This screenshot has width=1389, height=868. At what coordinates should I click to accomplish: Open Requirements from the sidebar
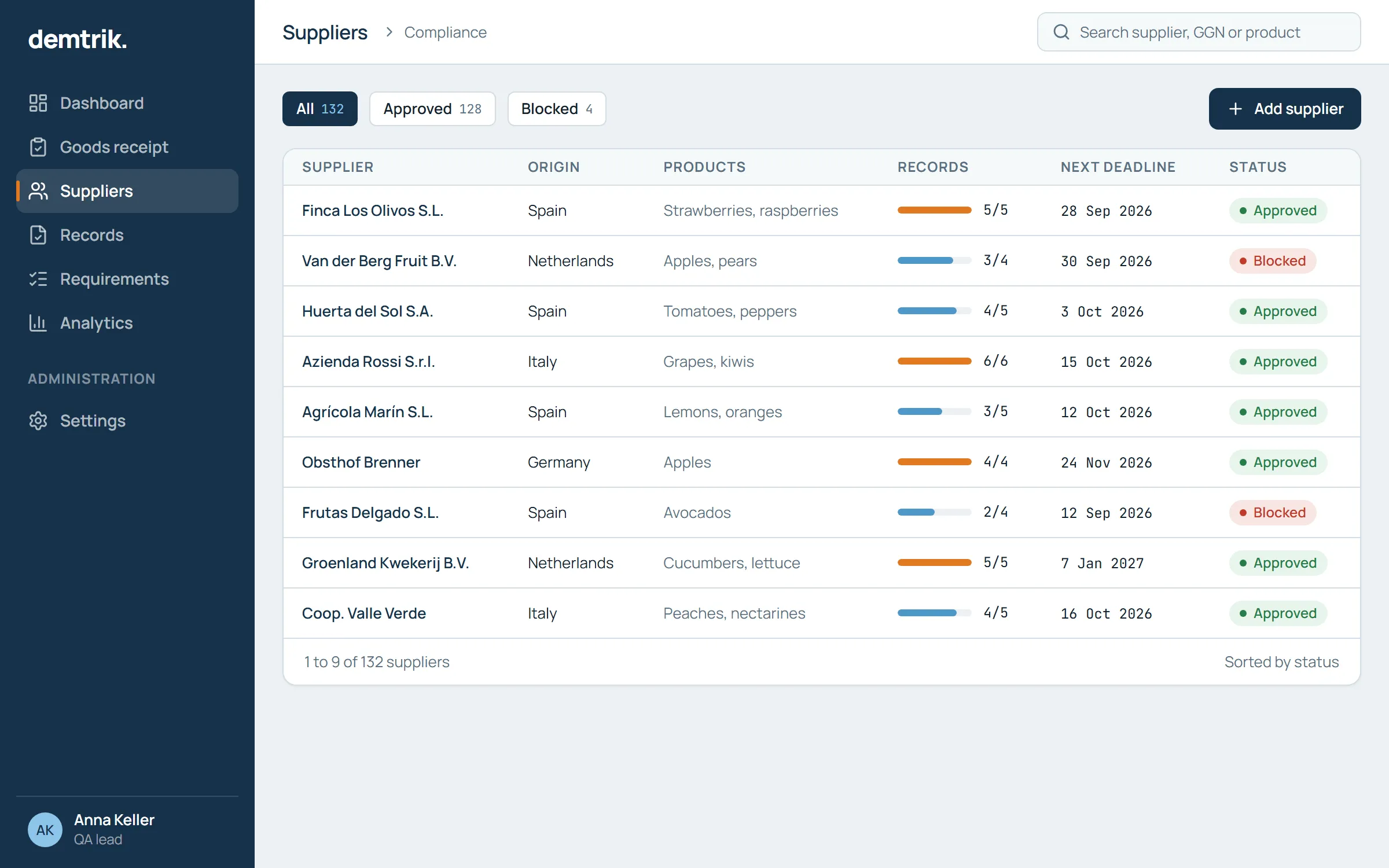click(x=127, y=279)
